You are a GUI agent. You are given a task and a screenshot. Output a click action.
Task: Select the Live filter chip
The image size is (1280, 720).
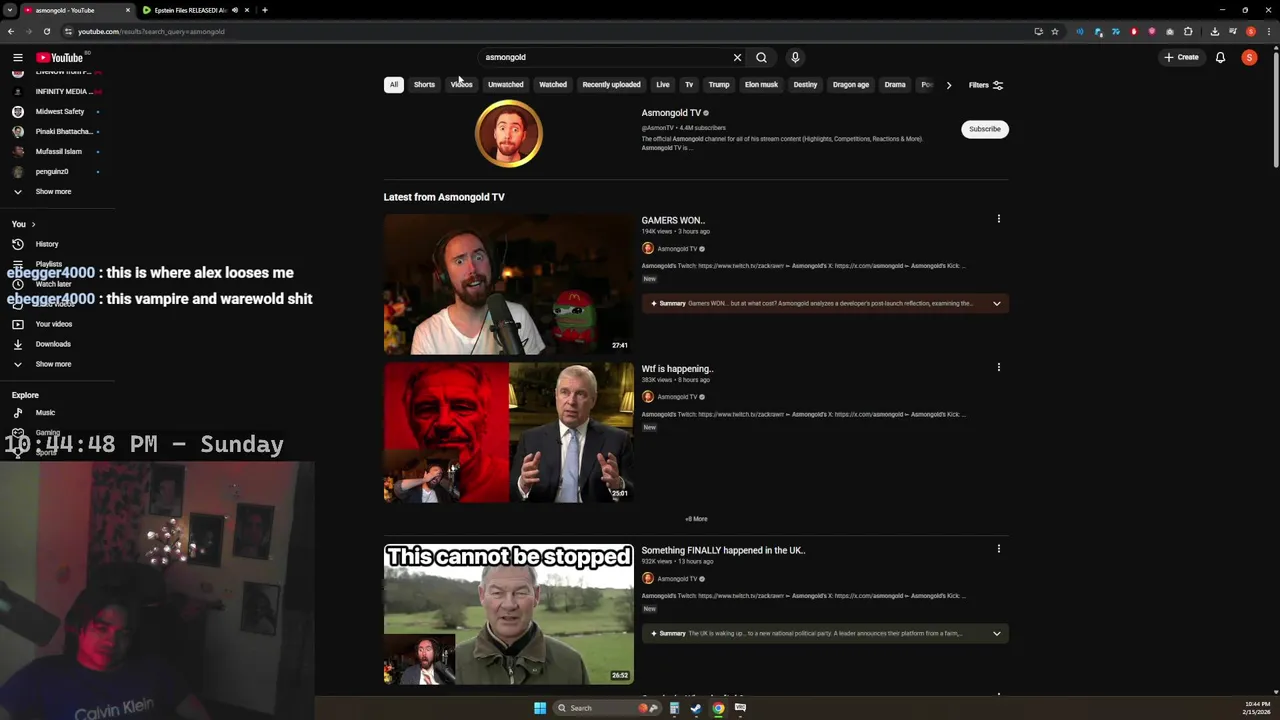pyautogui.click(x=662, y=85)
